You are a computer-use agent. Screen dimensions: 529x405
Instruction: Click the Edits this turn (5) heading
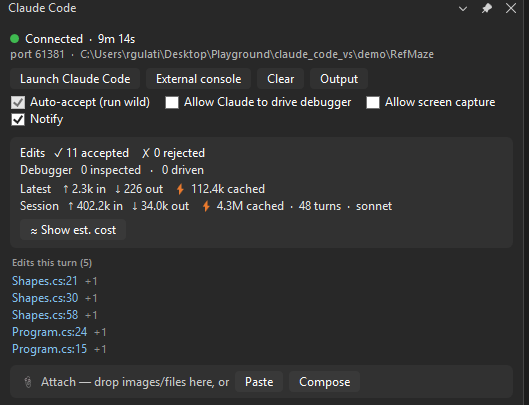coord(52,263)
